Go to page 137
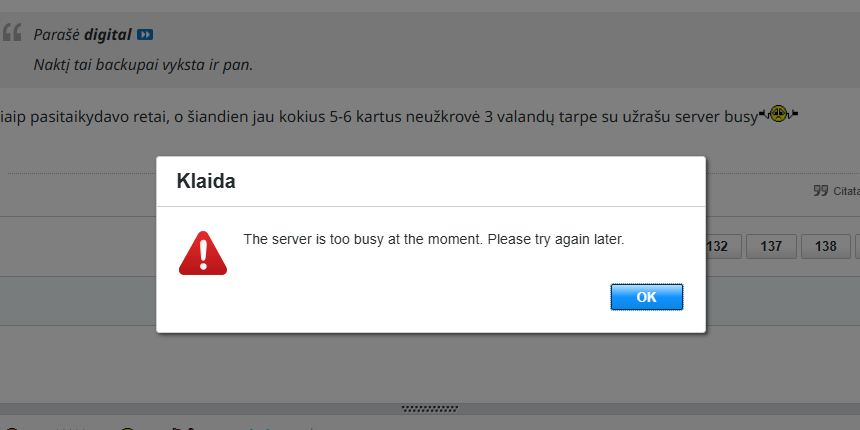 [x=771, y=246]
